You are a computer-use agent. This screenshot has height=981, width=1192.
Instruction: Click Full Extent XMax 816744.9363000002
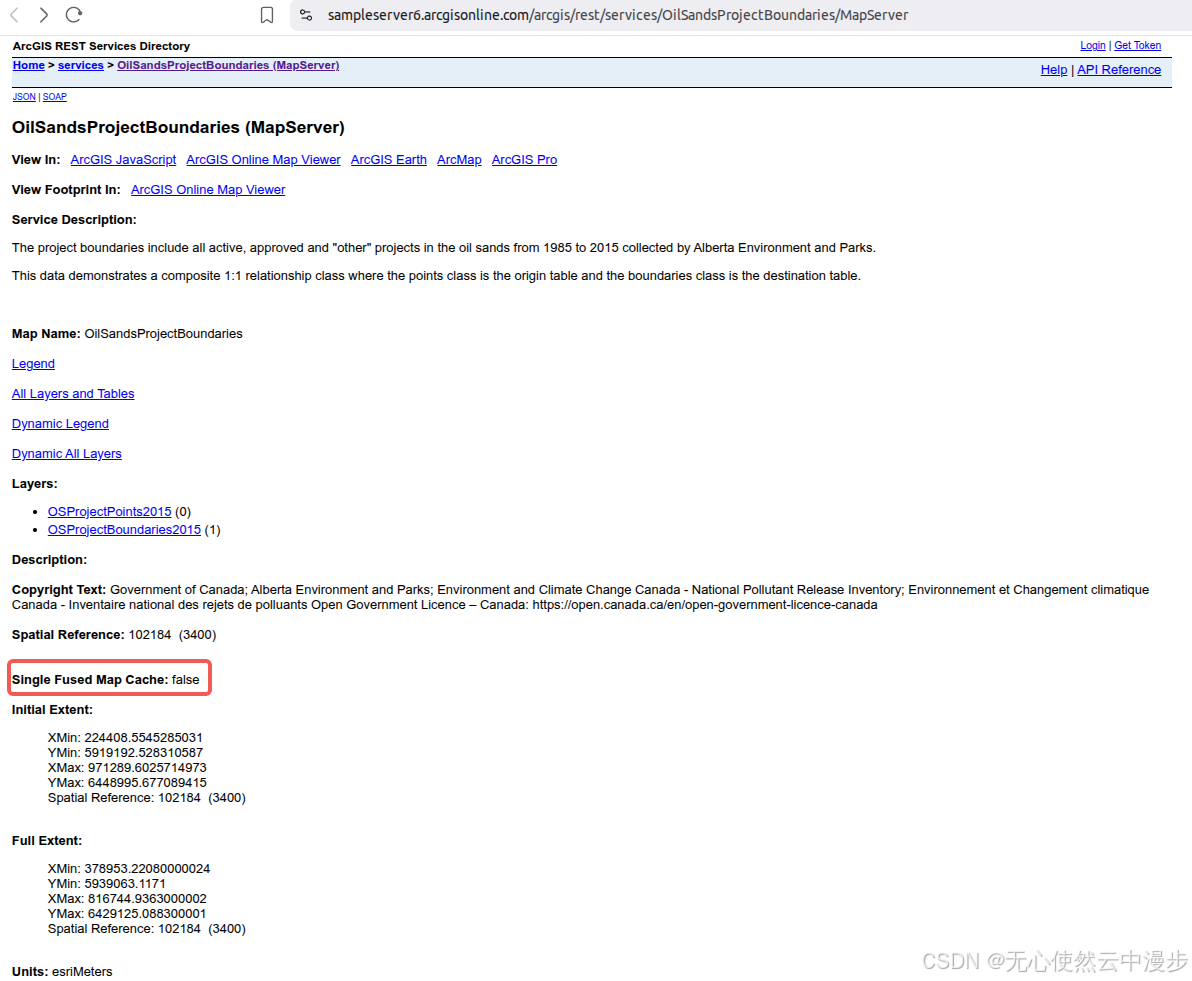pyautogui.click(x=127, y=899)
